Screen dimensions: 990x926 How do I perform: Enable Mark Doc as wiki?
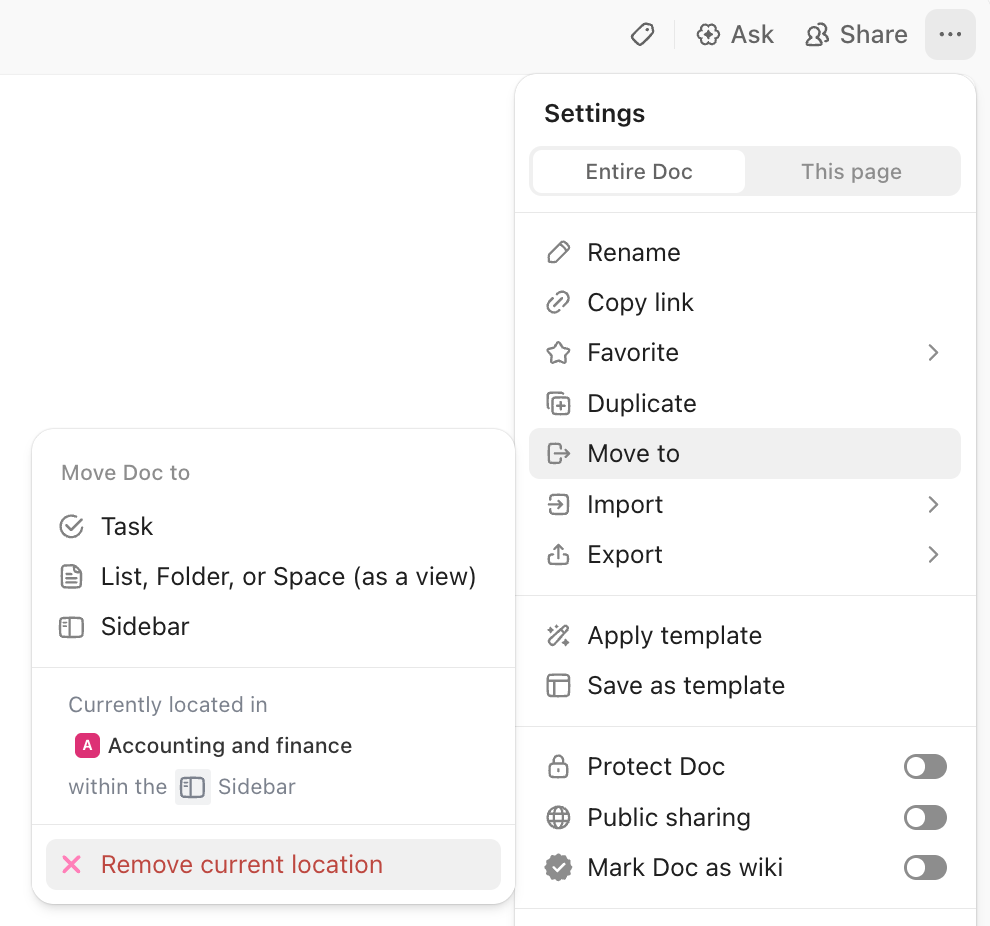[x=924, y=867]
